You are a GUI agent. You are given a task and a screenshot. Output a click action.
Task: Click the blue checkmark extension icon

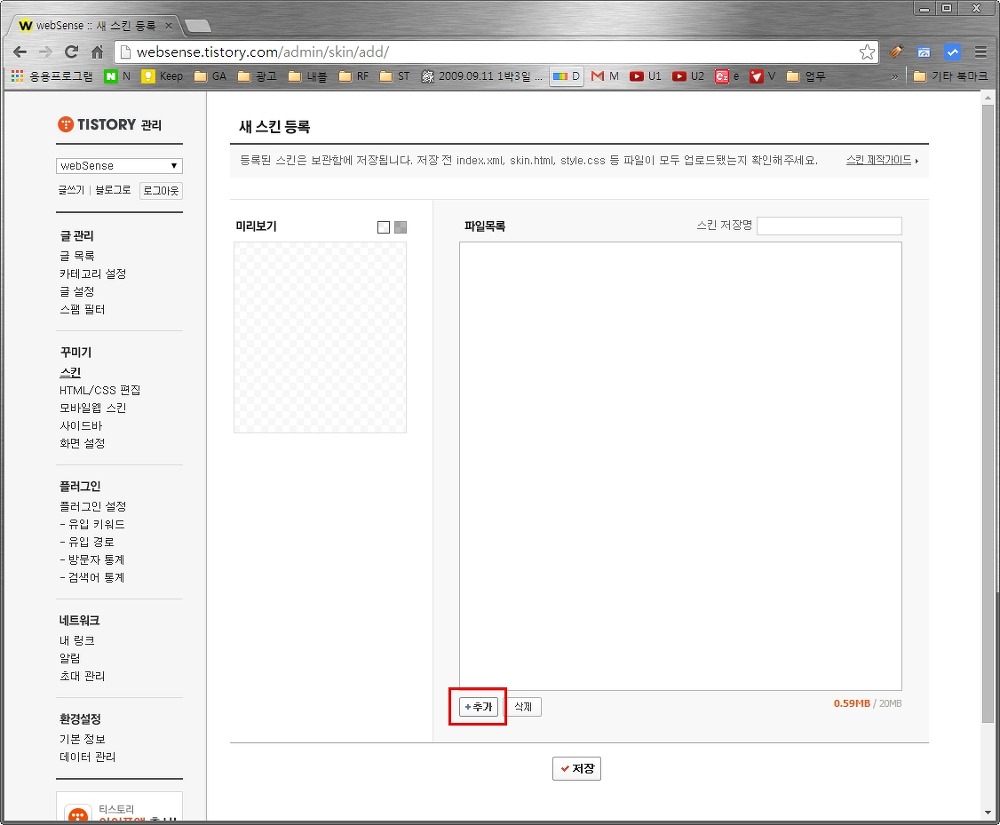coord(952,52)
